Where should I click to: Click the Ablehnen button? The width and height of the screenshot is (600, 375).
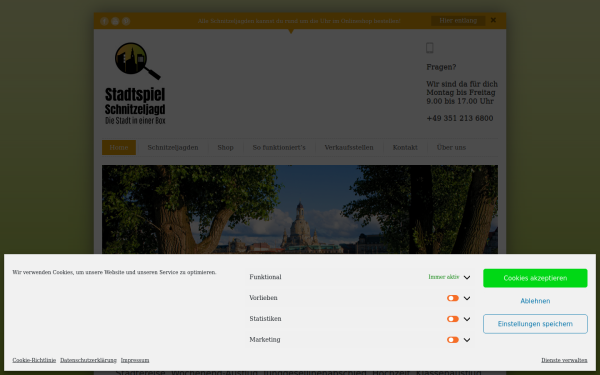[535, 301]
